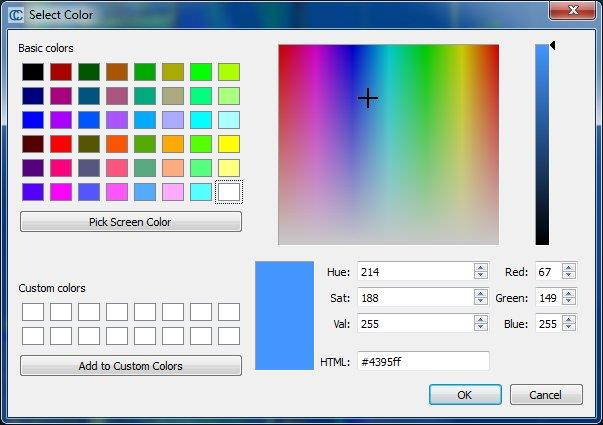Select the yellow-green swatch ending first row

coord(229,72)
